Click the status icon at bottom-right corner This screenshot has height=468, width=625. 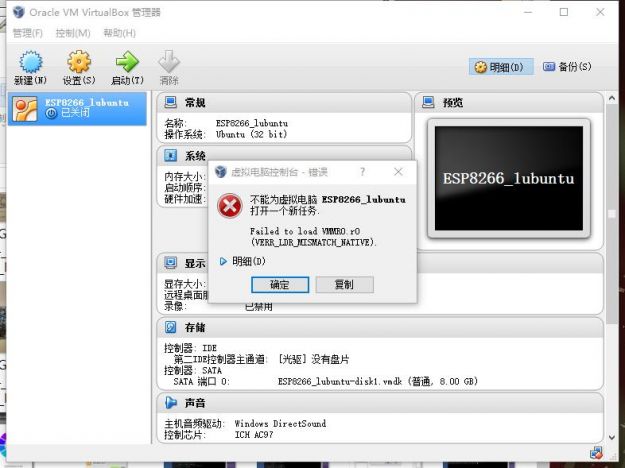(x=596, y=453)
